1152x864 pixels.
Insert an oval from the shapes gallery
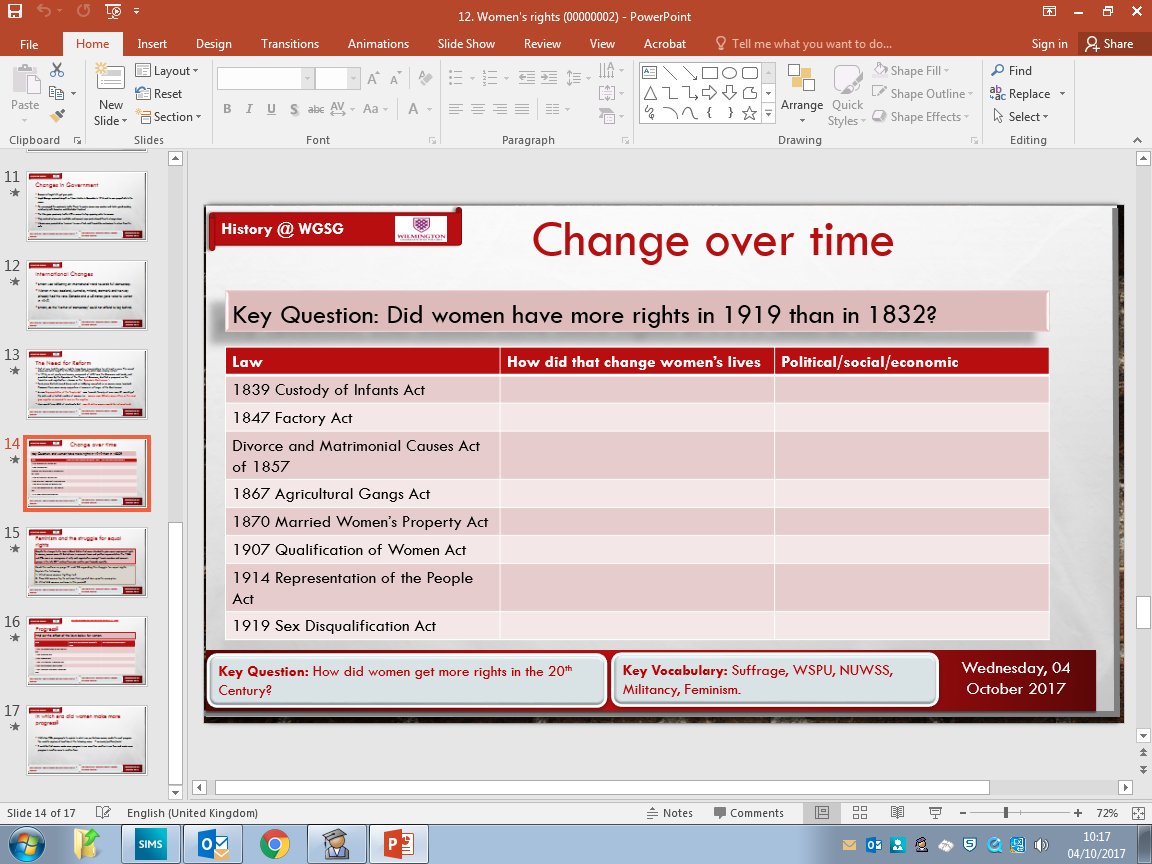[730, 73]
